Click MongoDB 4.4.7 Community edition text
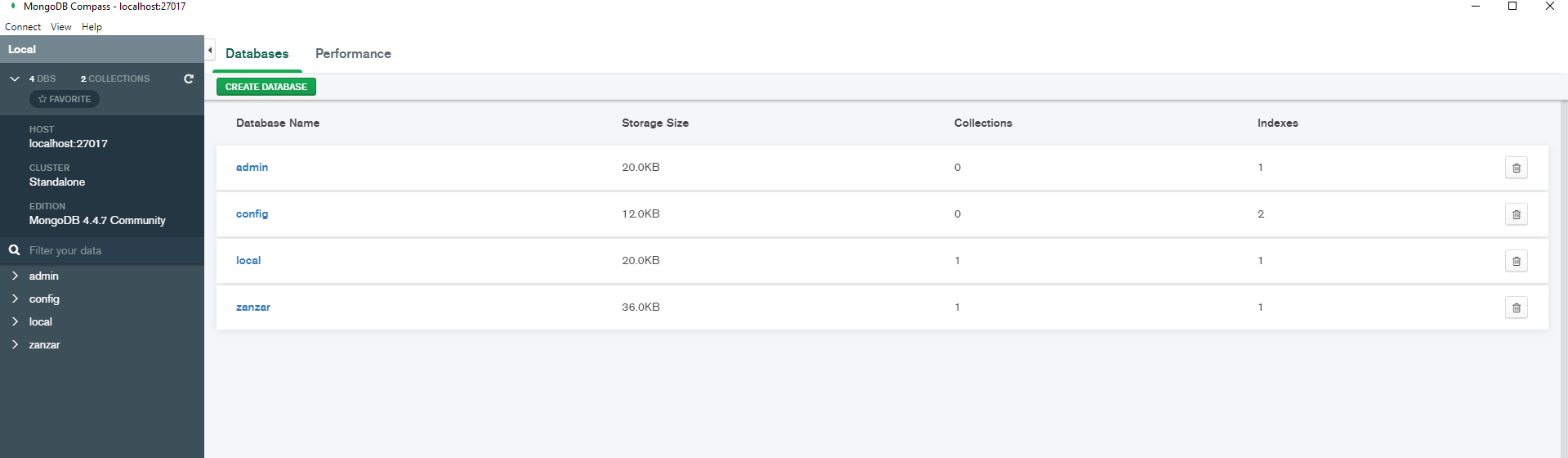 (97, 220)
